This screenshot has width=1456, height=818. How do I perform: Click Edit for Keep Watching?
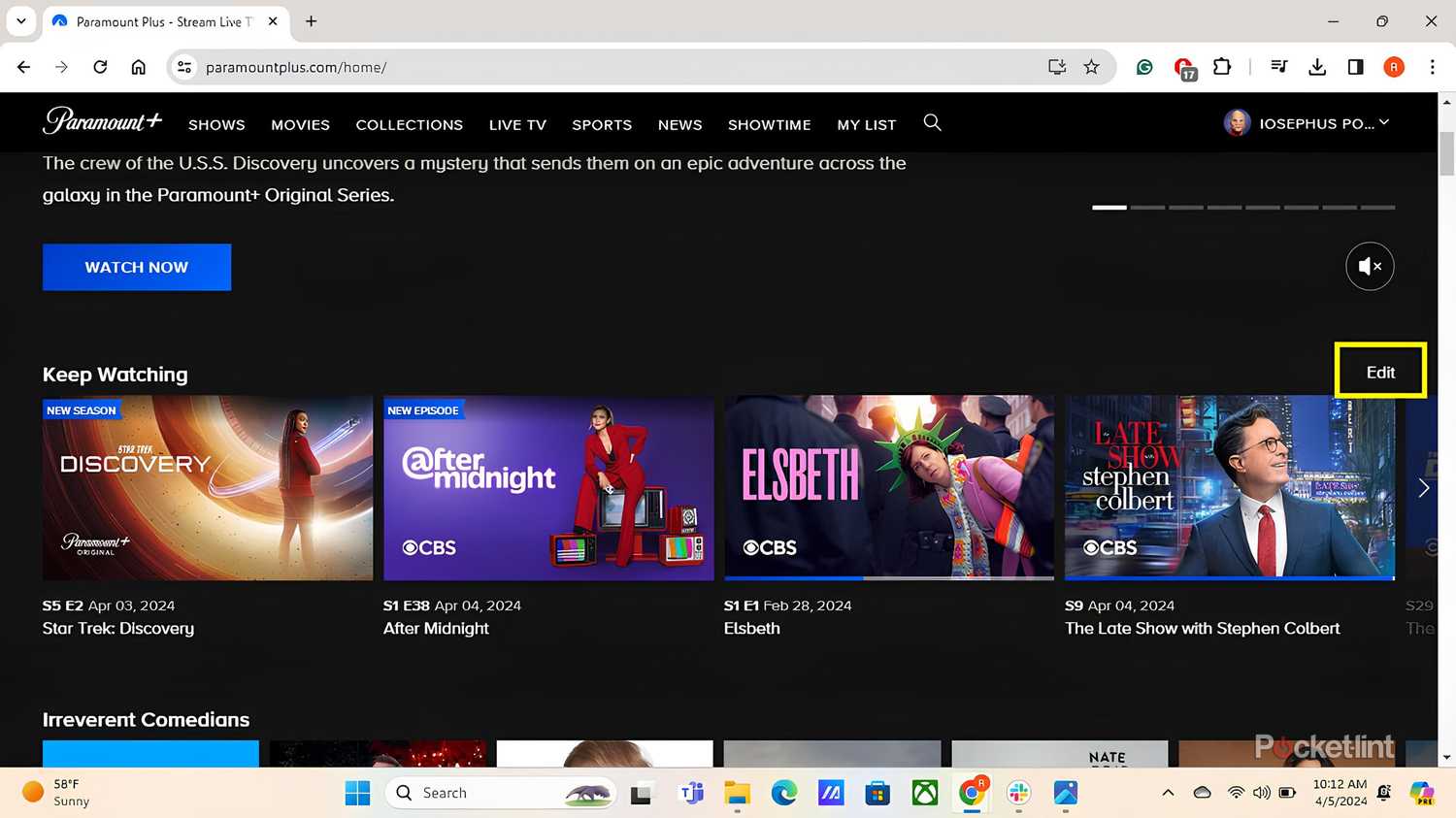coord(1380,373)
